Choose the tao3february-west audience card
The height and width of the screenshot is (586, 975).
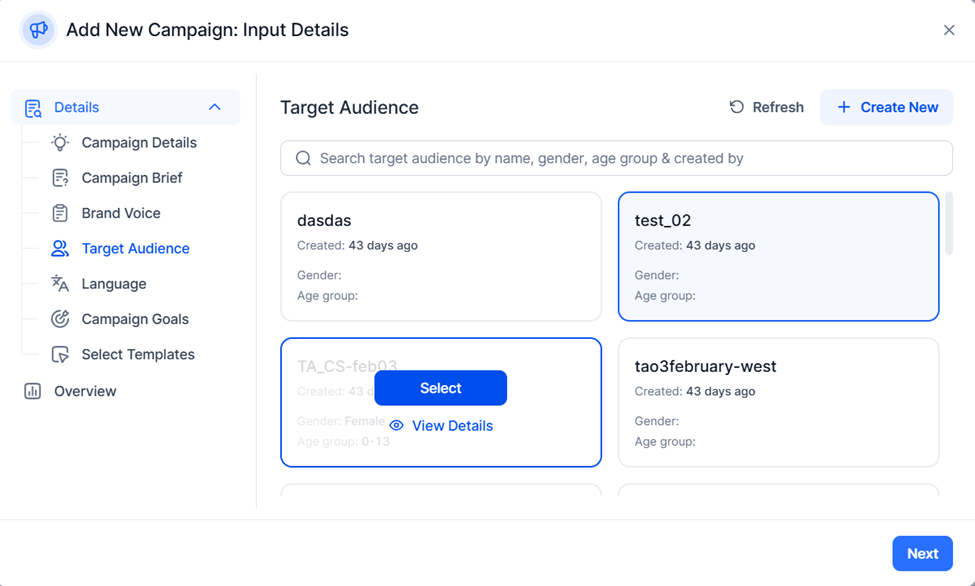[779, 402]
